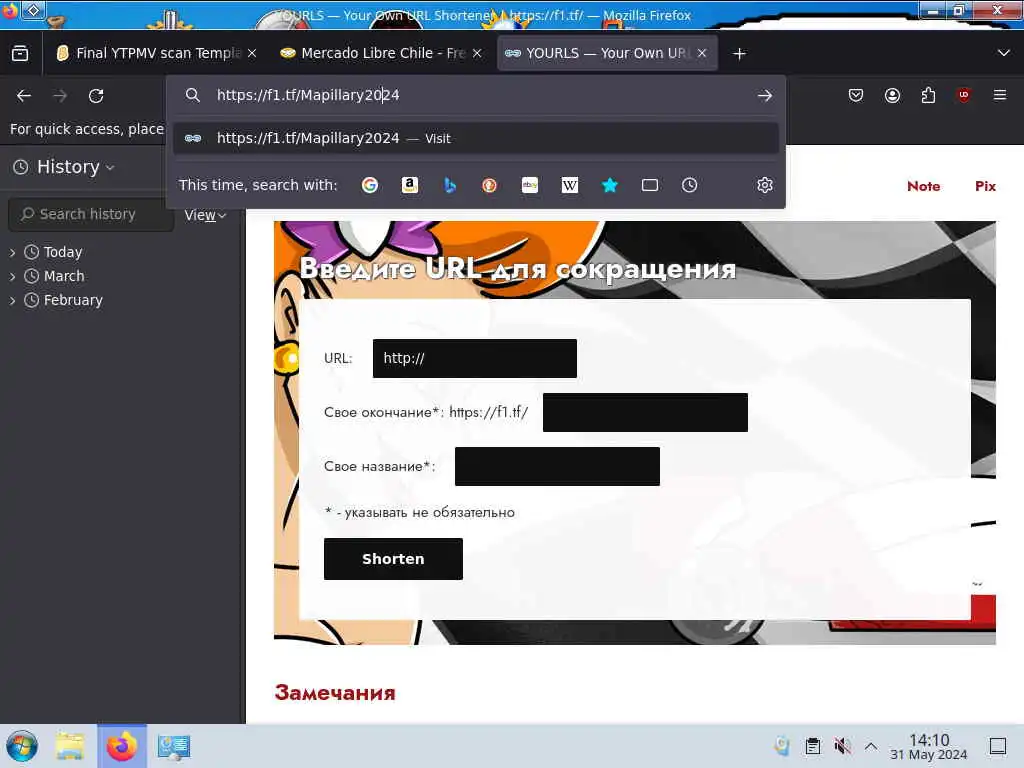The width and height of the screenshot is (1024, 768).
Task: Click the weather tray icon
Action: (782, 746)
